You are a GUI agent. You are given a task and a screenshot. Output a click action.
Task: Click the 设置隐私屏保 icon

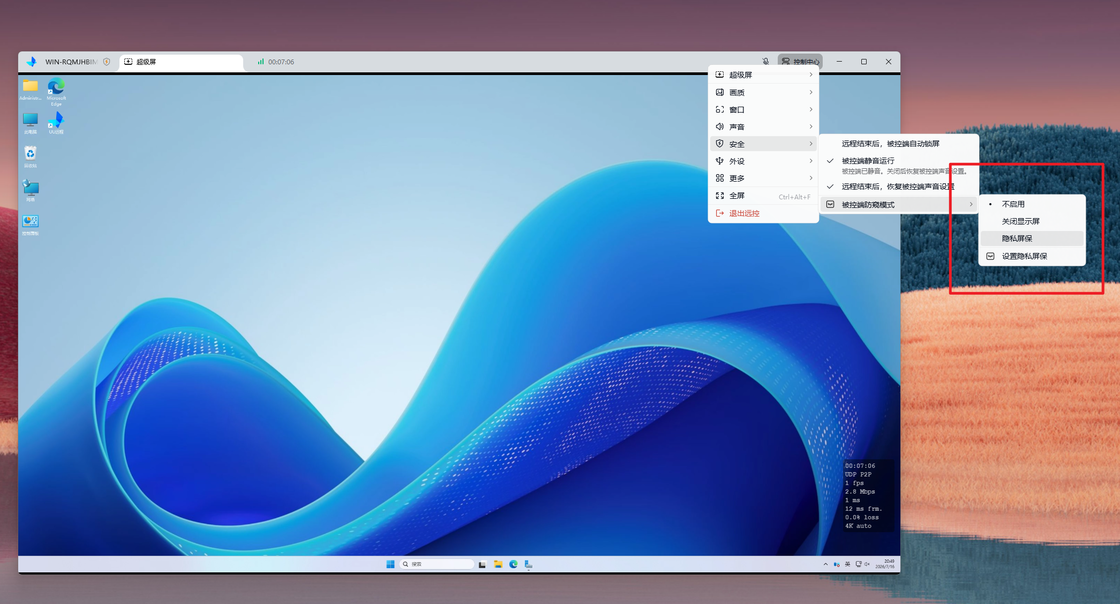990,256
